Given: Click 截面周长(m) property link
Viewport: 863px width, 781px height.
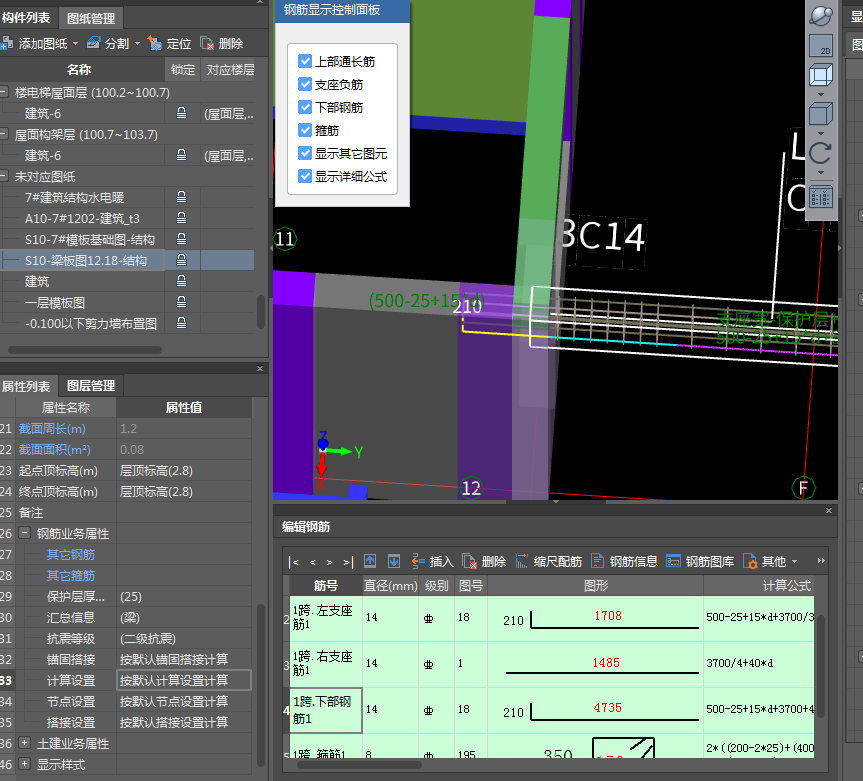Looking at the screenshot, I should [x=52, y=428].
